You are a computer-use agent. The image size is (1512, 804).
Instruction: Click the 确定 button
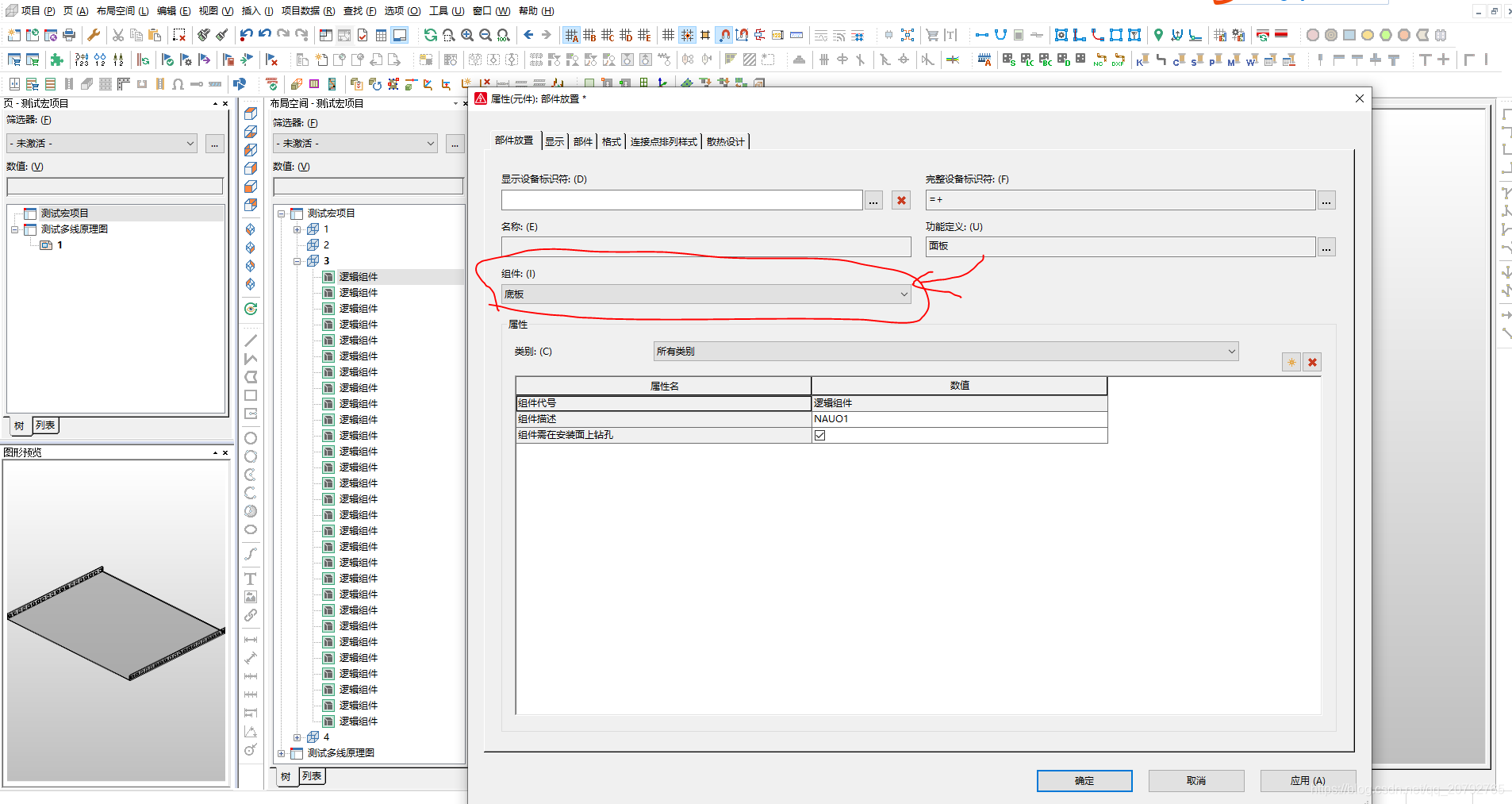click(1084, 781)
